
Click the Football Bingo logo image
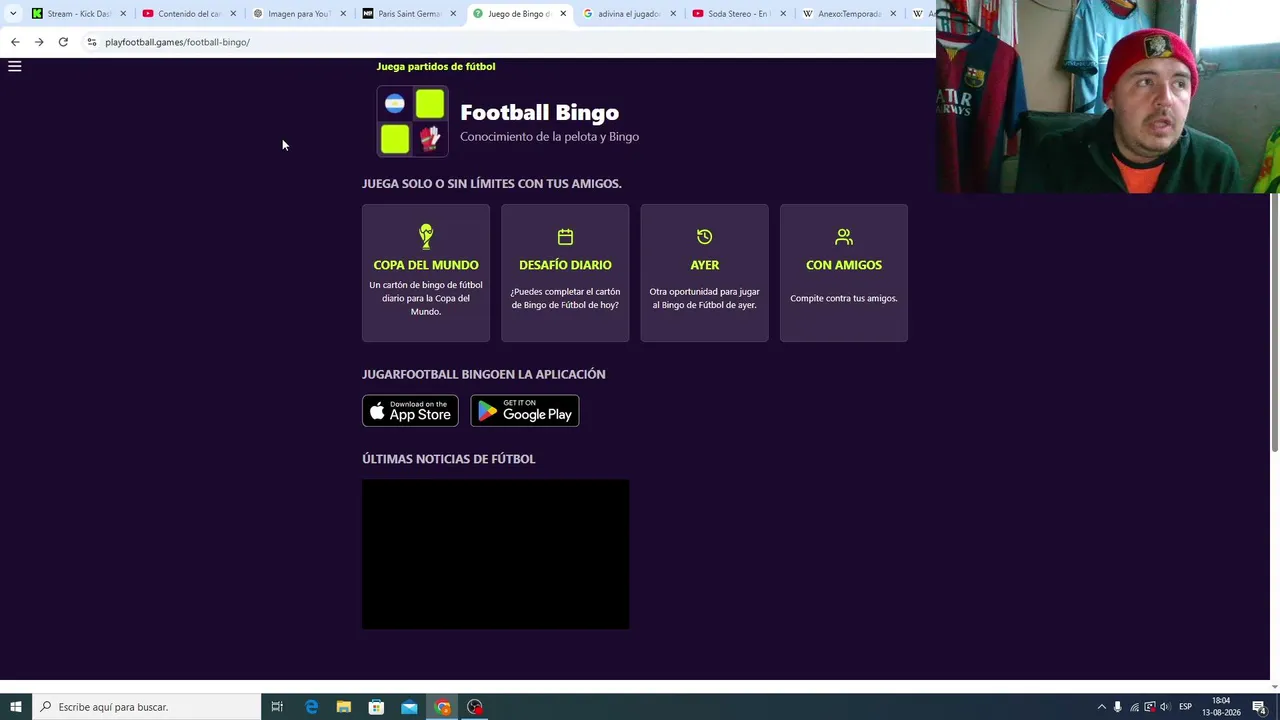(x=413, y=121)
